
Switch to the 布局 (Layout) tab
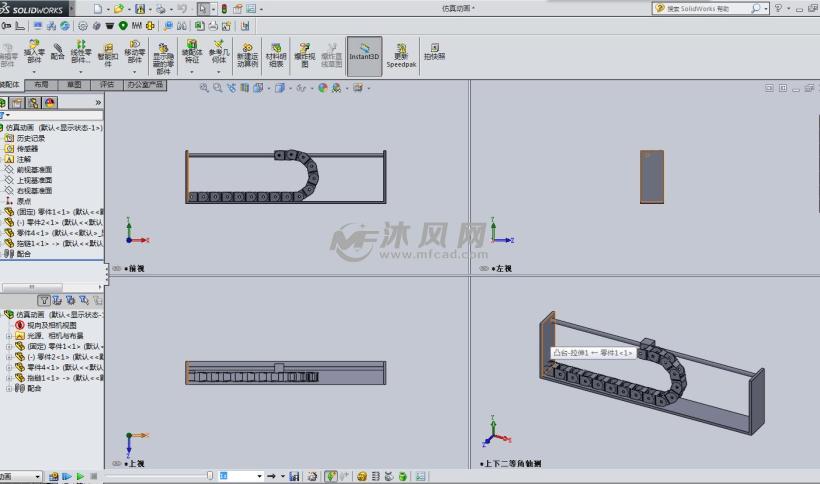pyautogui.click(x=41, y=85)
